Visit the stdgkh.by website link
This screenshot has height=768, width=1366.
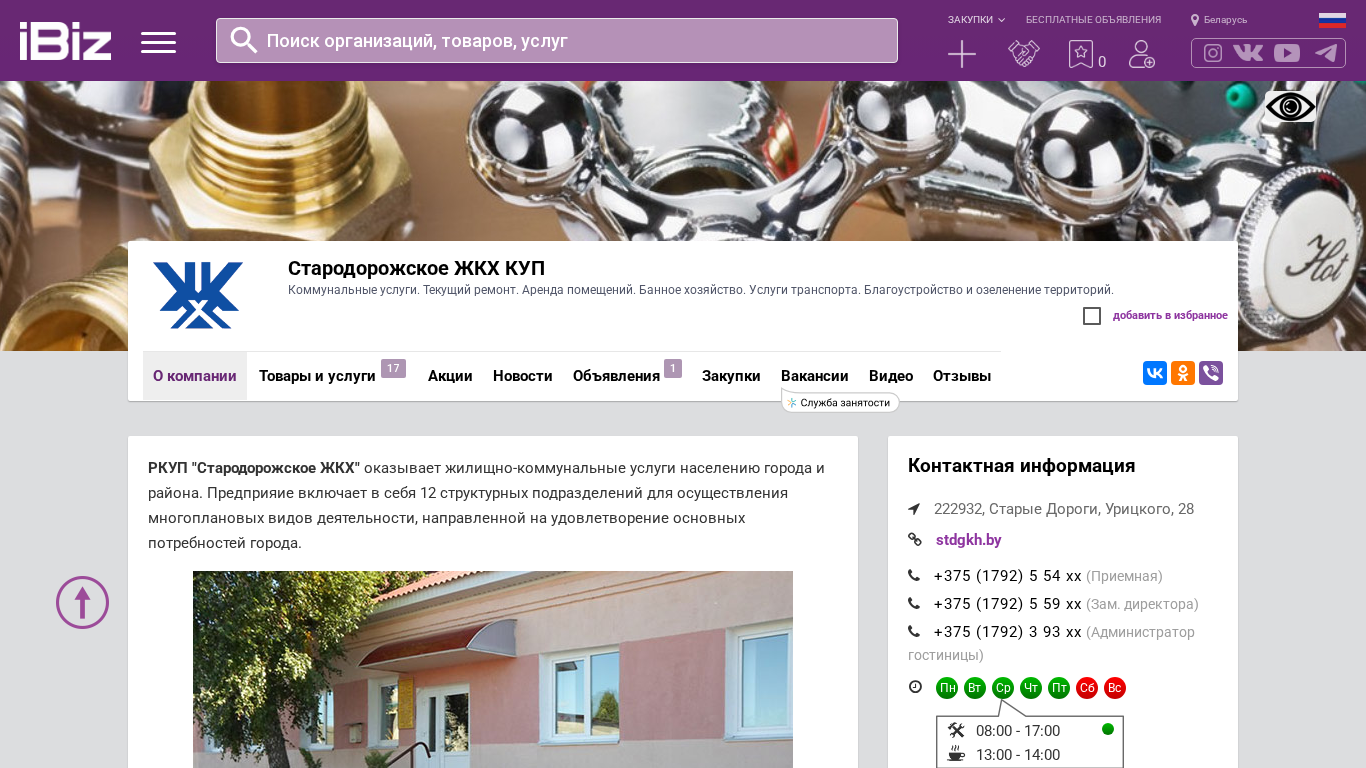[x=969, y=540]
